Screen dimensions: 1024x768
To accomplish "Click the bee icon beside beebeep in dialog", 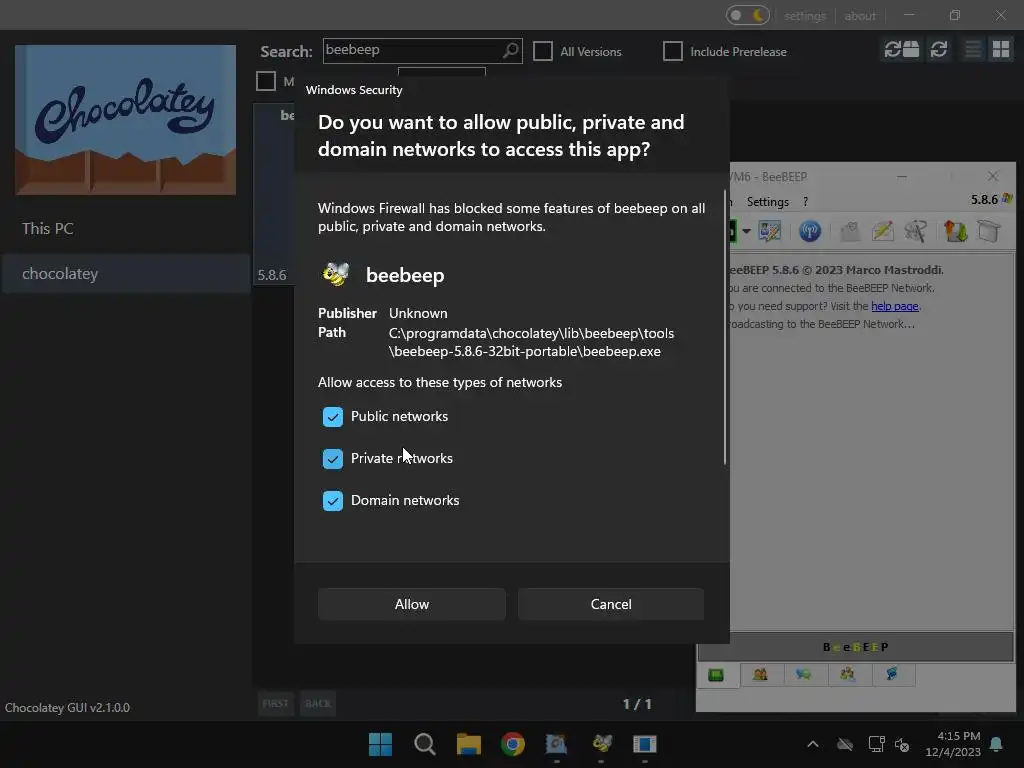I will (x=336, y=274).
